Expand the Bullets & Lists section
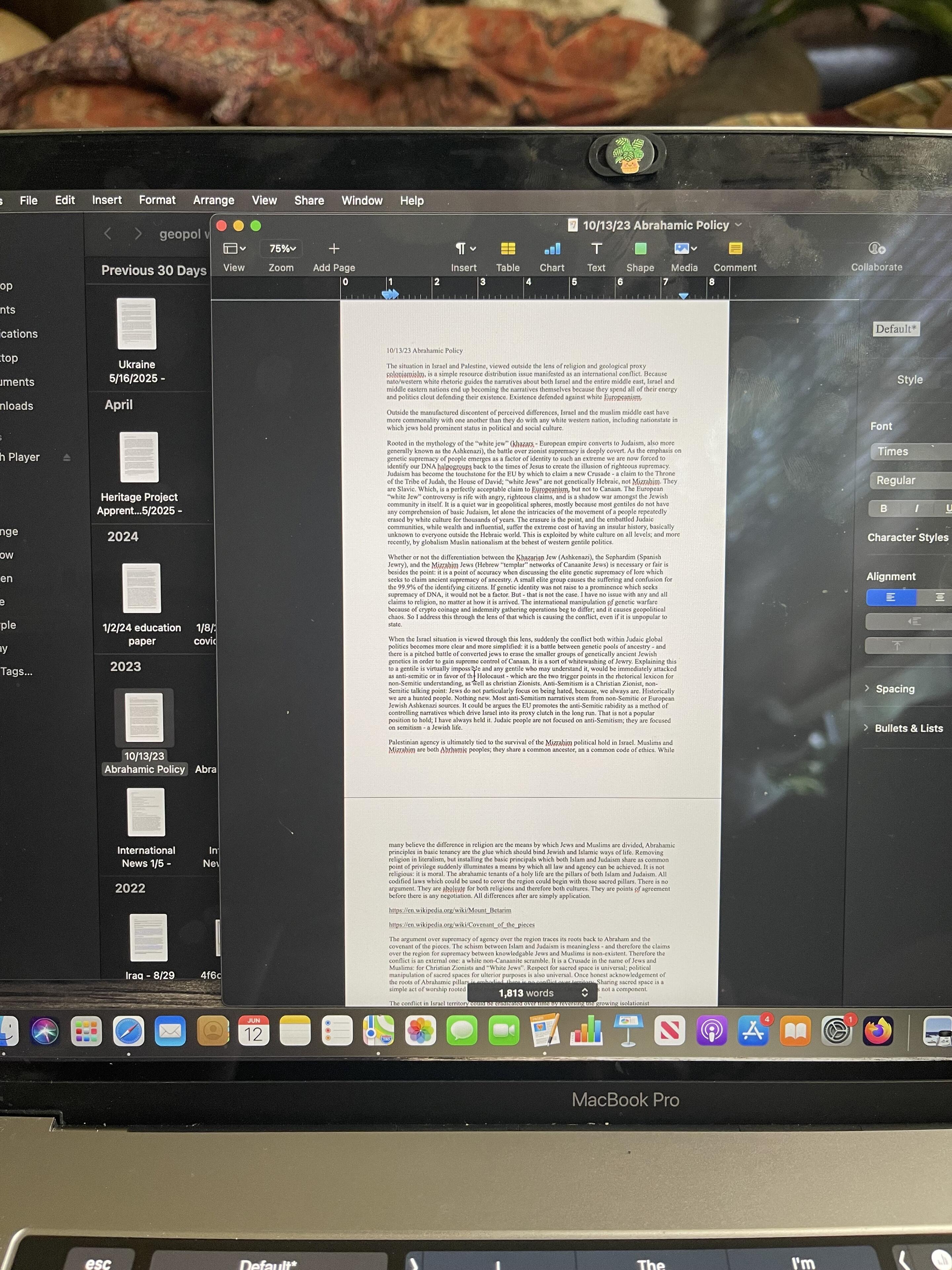952x1270 pixels. [866, 727]
